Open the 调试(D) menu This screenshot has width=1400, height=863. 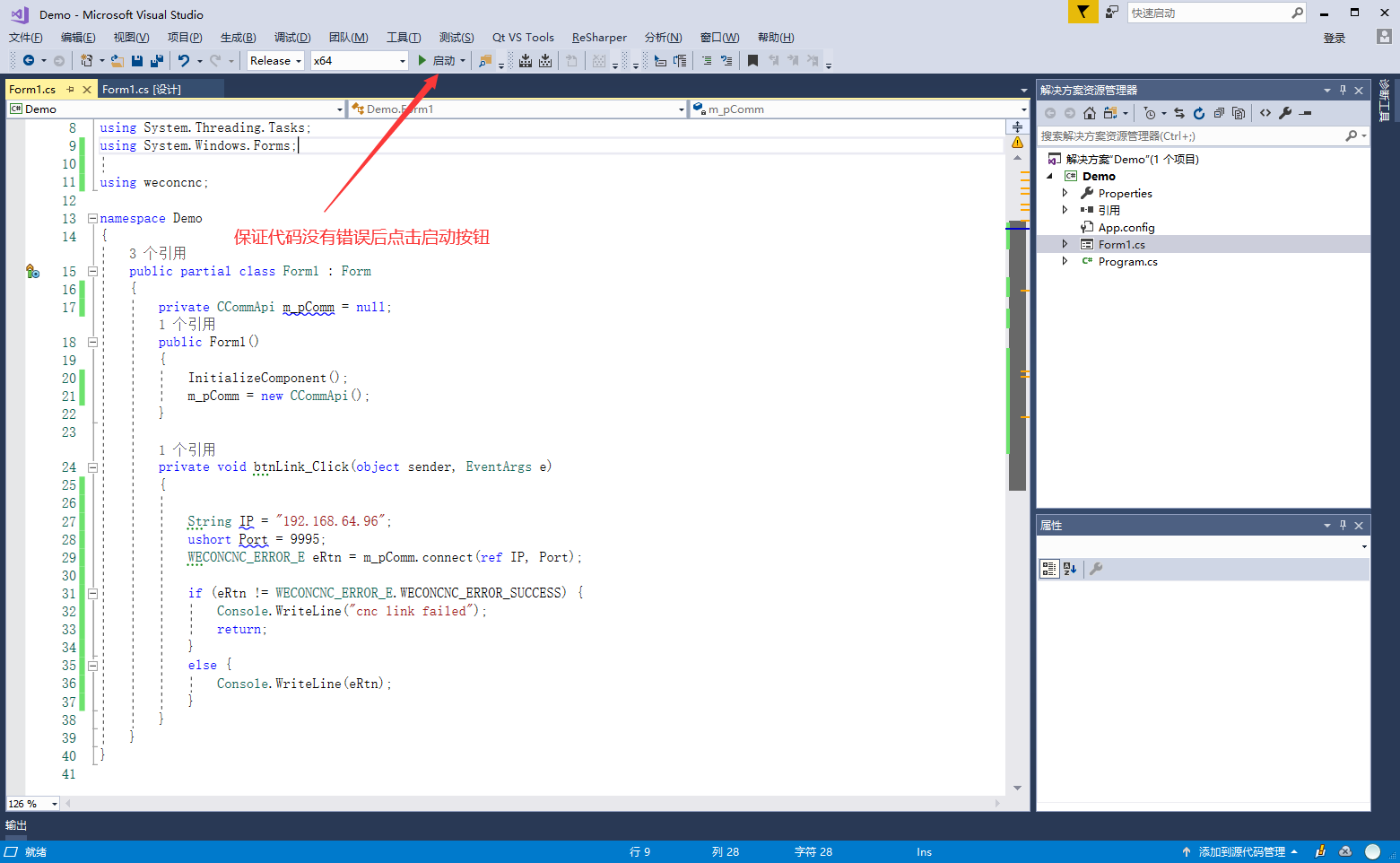point(292,37)
